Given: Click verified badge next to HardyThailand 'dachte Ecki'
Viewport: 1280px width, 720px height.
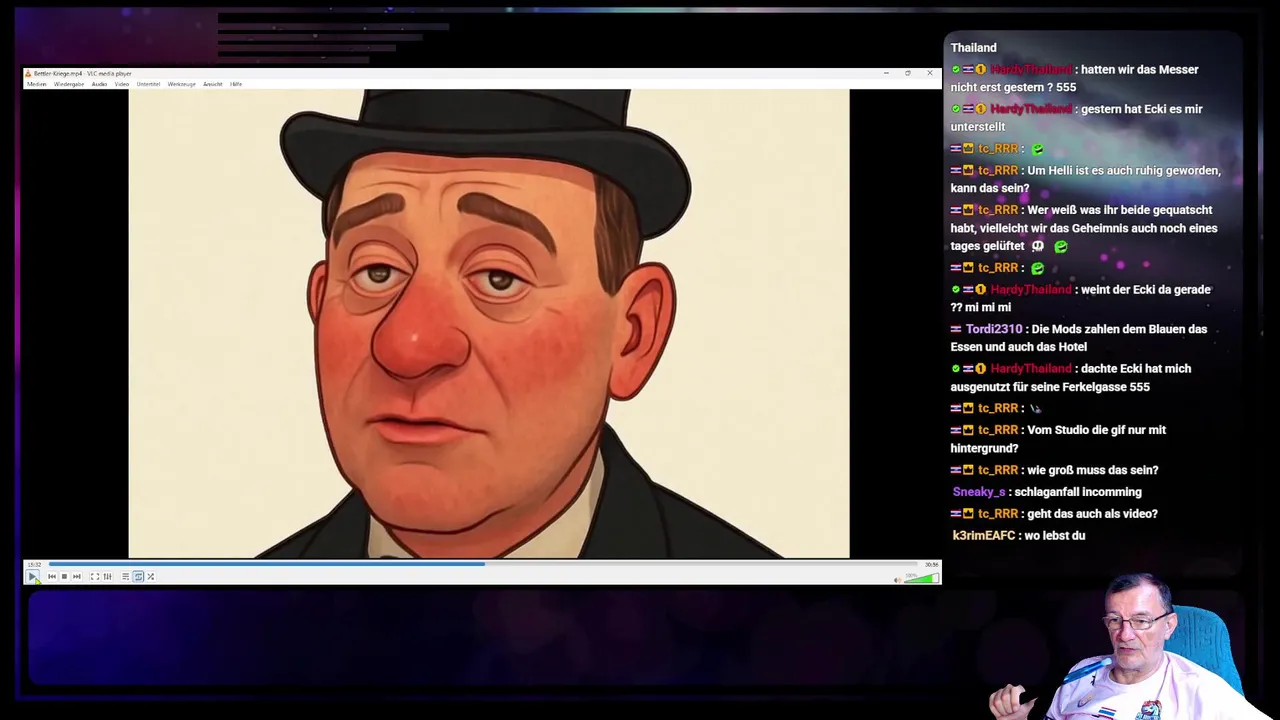Looking at the screenshot, I should (x=956, y=369).
